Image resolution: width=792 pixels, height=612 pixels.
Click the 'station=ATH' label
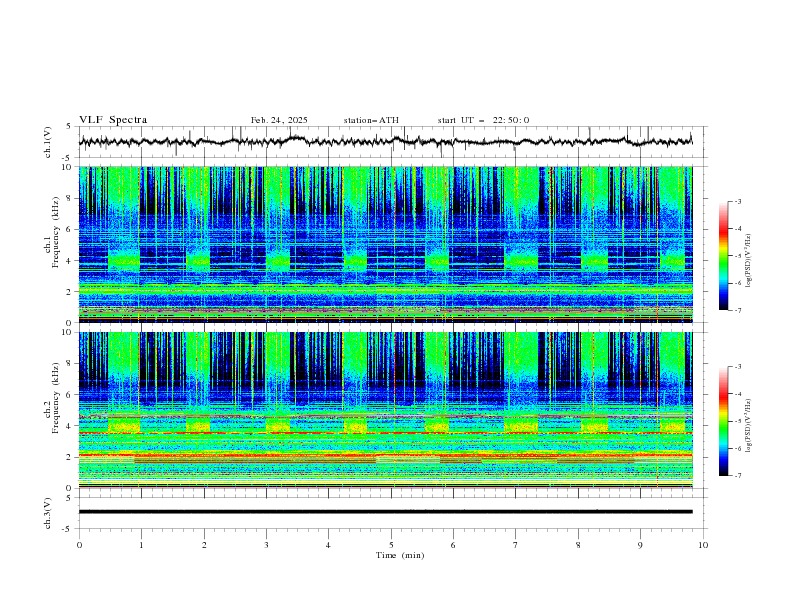click(x=371, y=120)
